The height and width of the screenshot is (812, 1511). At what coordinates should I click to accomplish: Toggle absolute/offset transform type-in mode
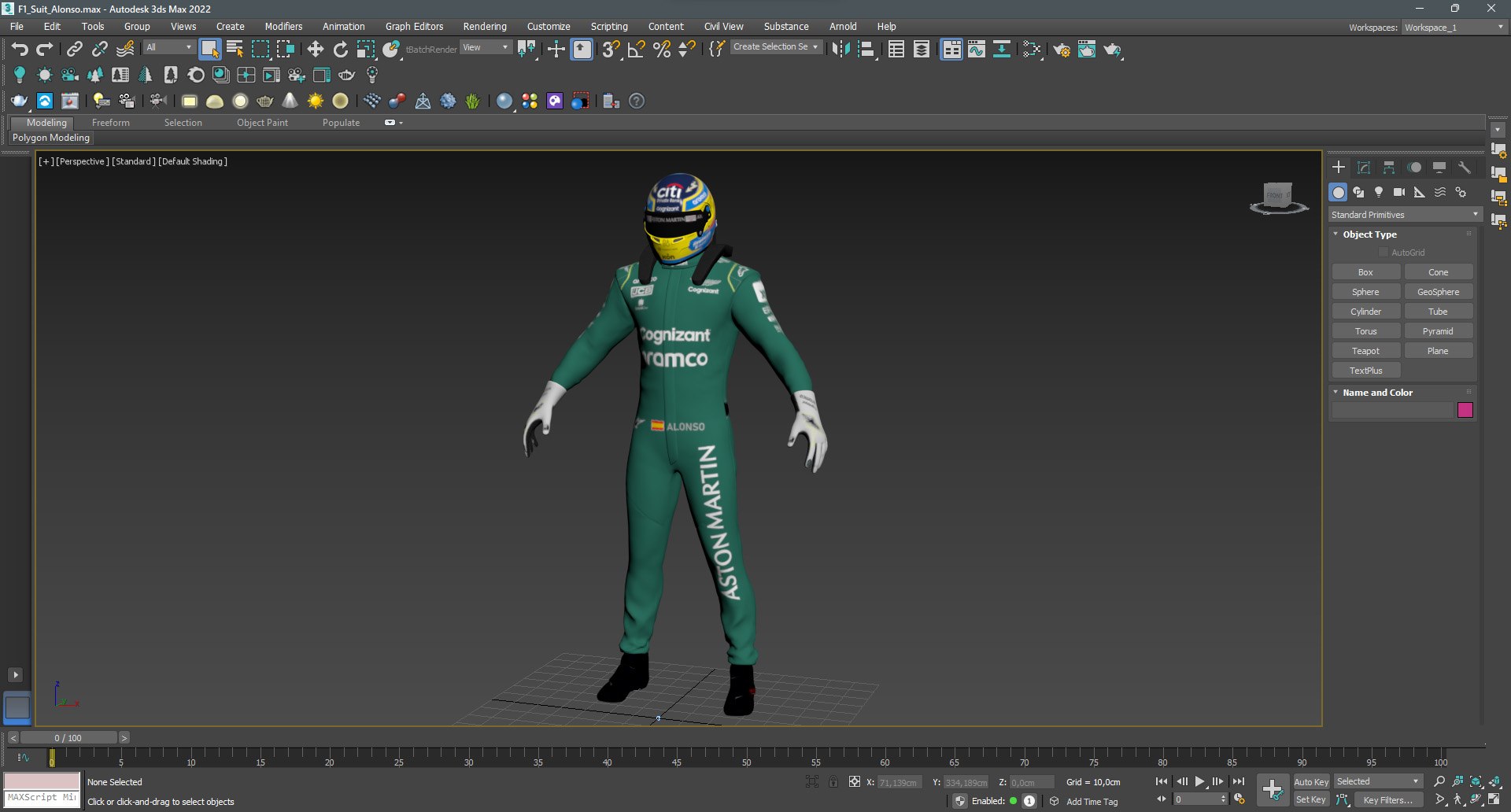(854, 781)
